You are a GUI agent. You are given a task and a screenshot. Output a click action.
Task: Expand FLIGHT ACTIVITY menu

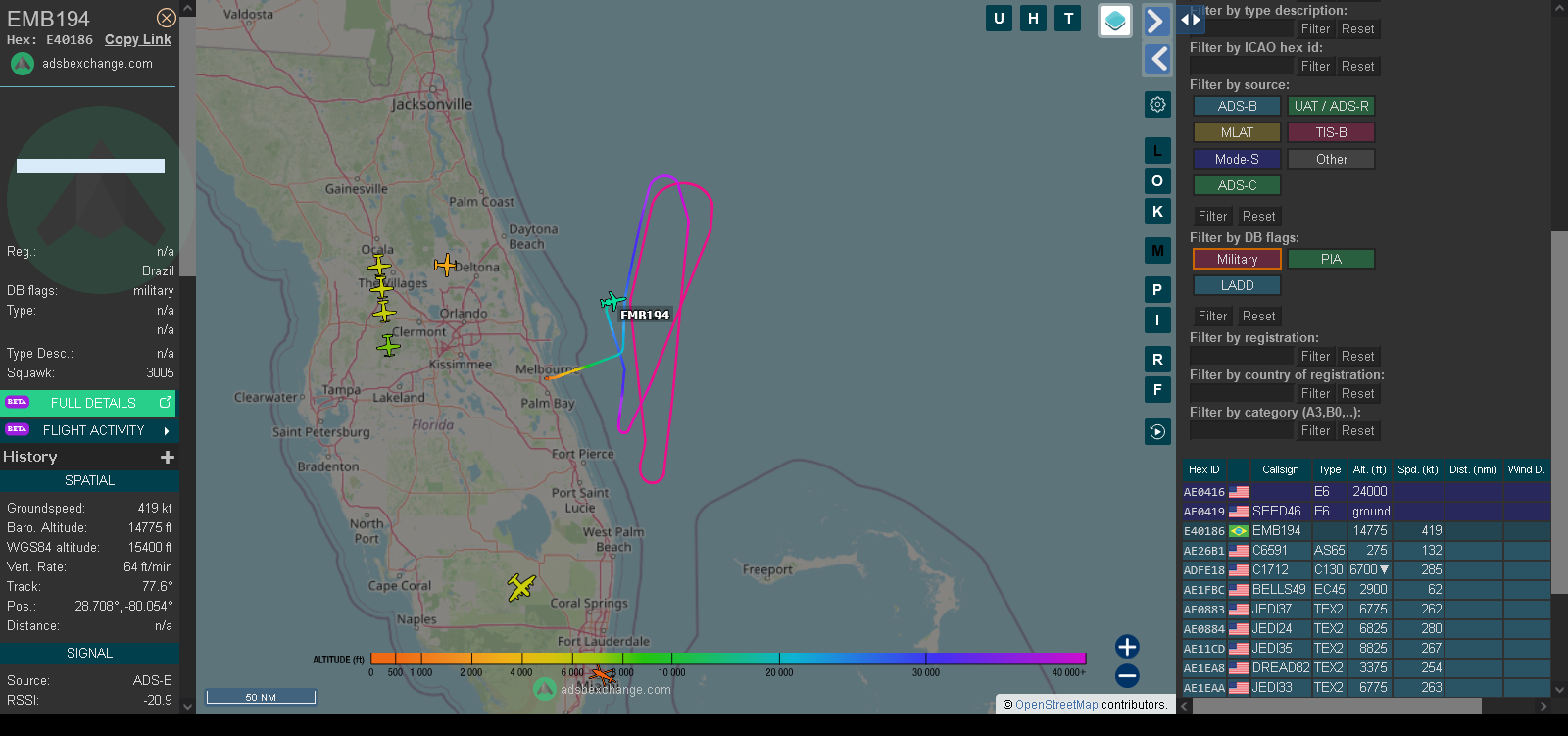[x=88, y=430]
